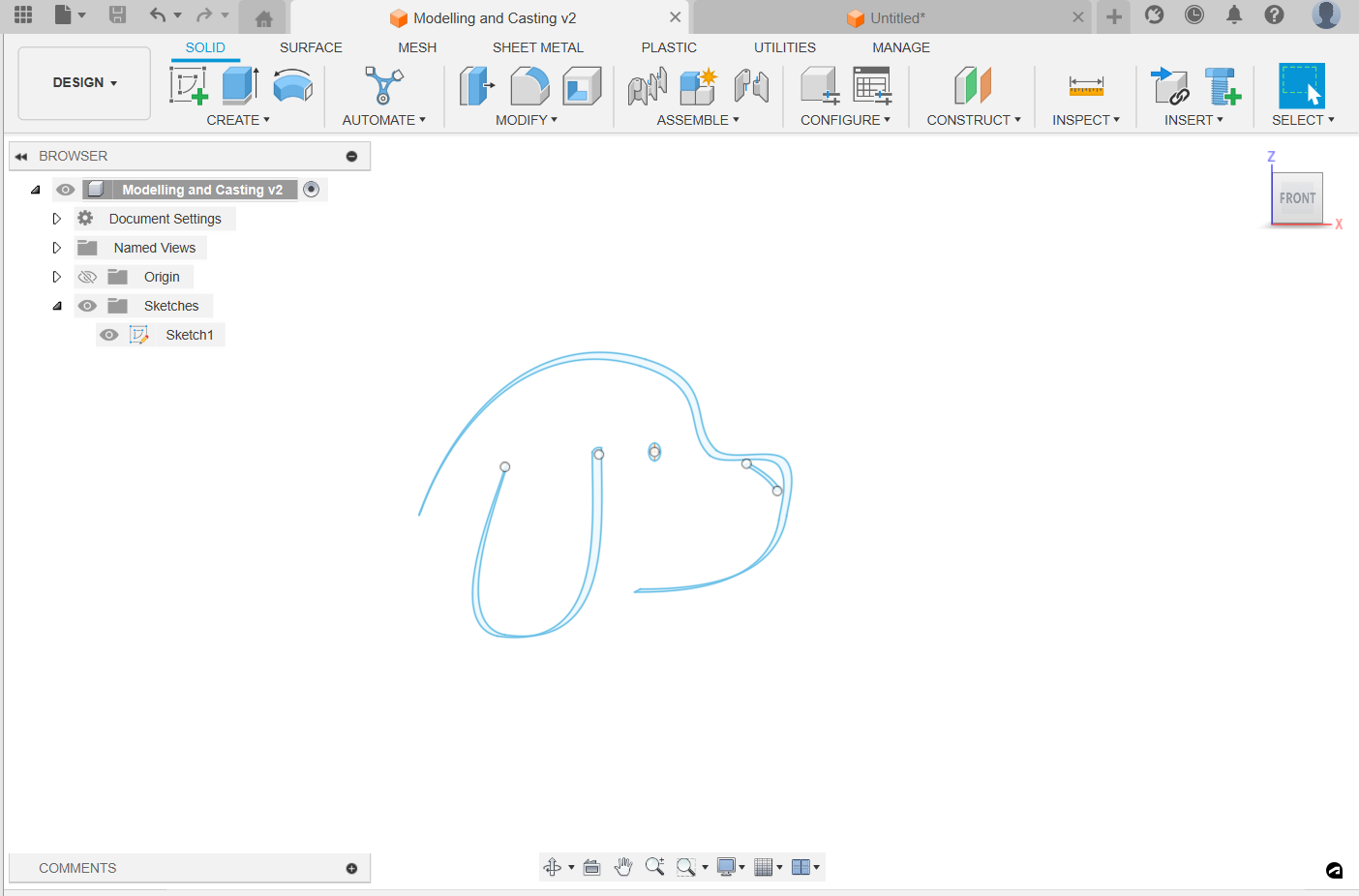
Task: Switch to the UTILITIES tab
Action: (785, 47)
